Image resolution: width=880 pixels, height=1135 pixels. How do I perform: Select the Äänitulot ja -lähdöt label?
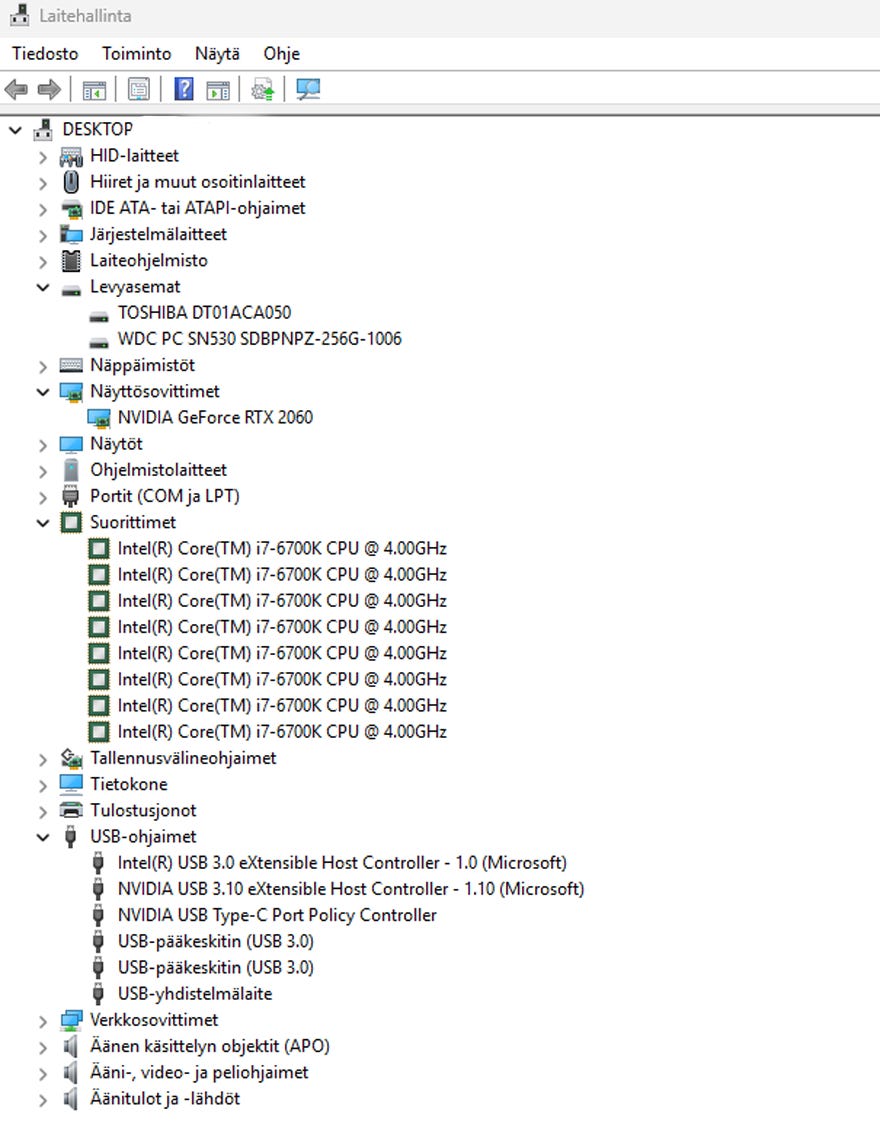164,1099
